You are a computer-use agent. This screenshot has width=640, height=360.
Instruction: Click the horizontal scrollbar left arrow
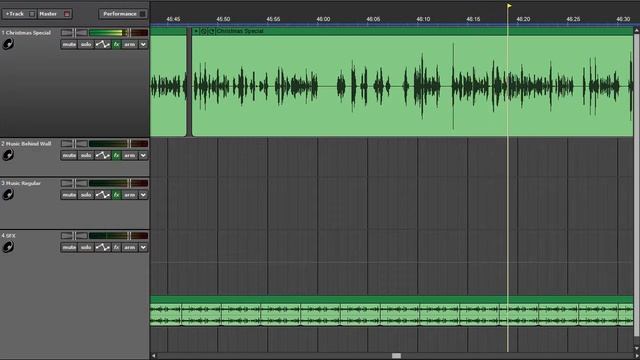[154, 356]
